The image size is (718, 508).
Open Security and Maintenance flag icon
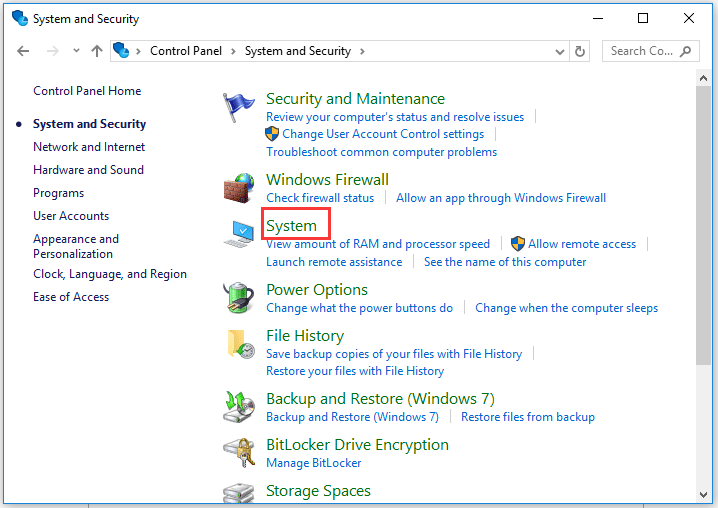[x=238, y=107]
